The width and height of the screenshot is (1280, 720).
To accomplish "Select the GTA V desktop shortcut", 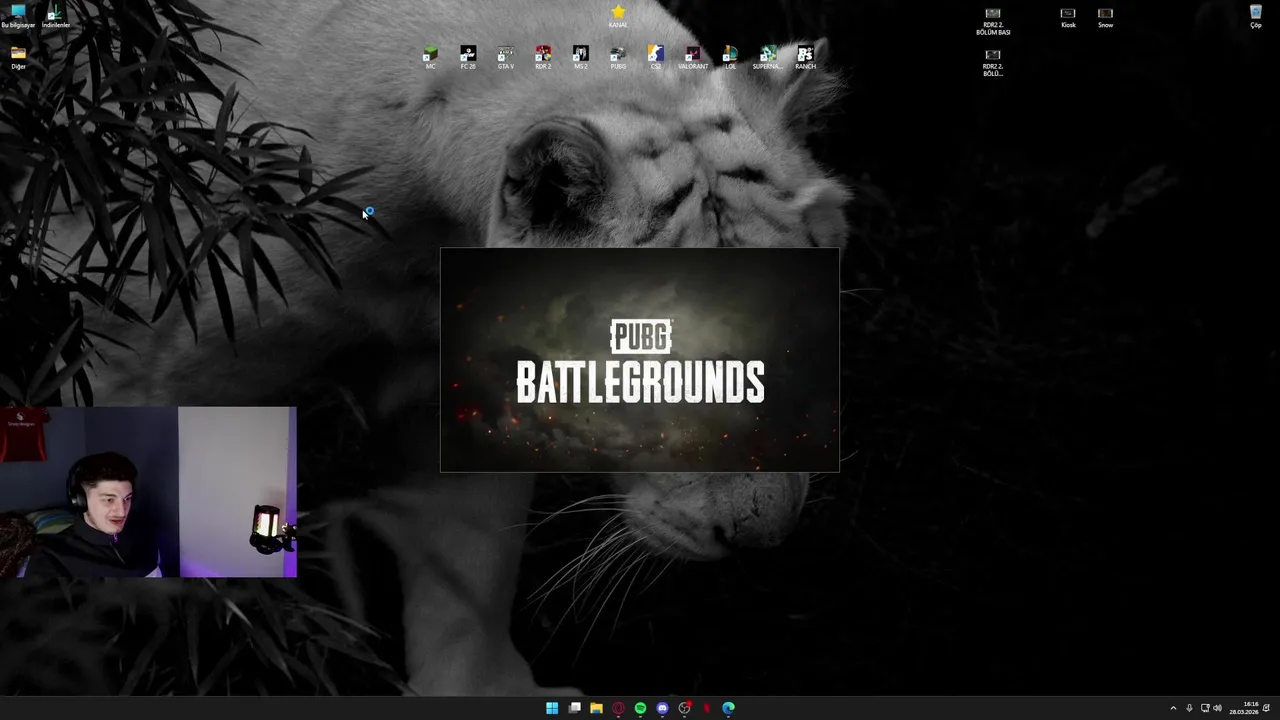I will point(506,57).
